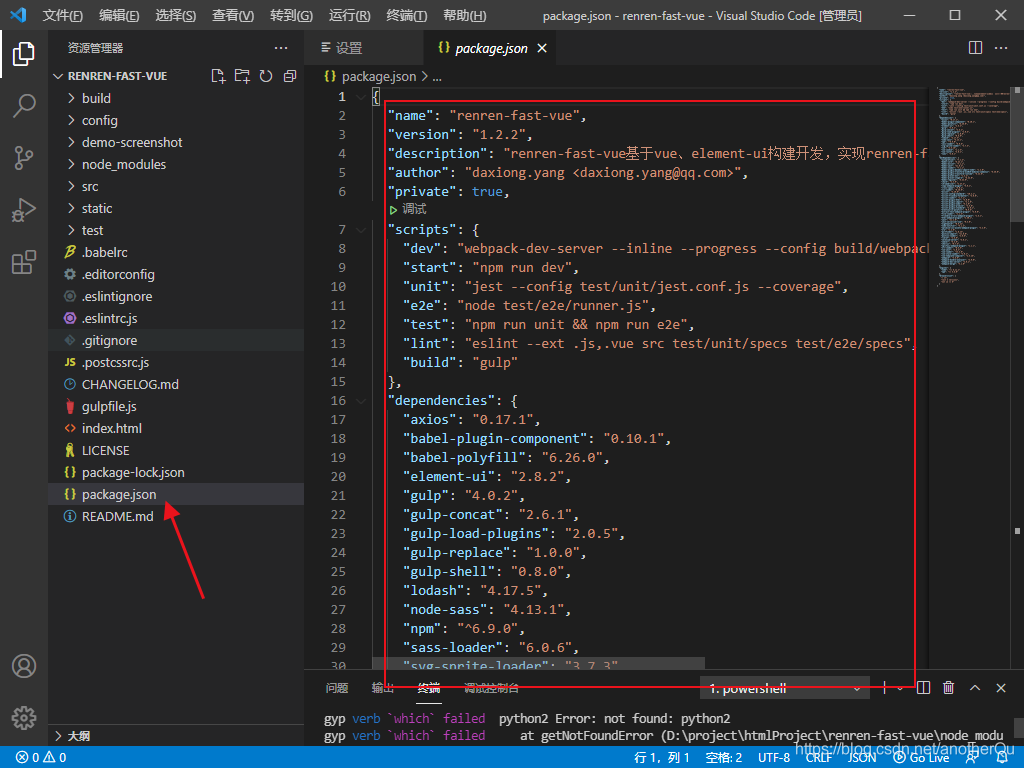
Task: Refresh the explorer file tree
Action: 266,76
